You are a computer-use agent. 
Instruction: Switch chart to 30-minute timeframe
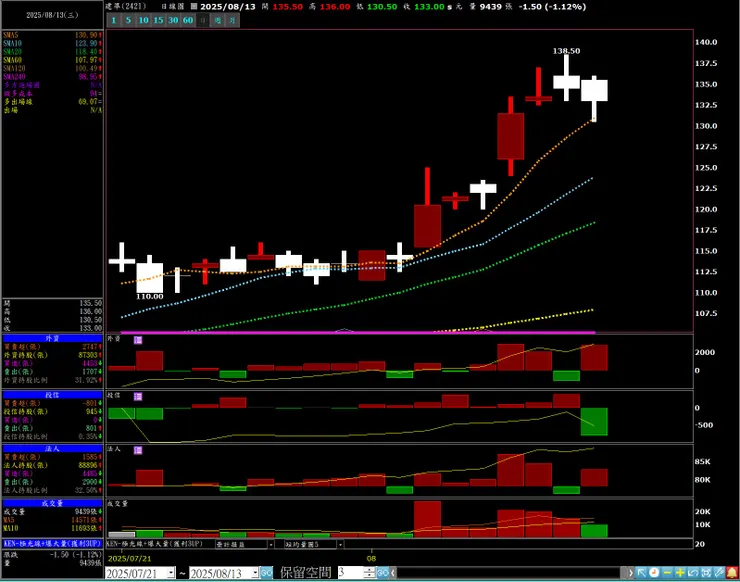(x=173, y=20)
